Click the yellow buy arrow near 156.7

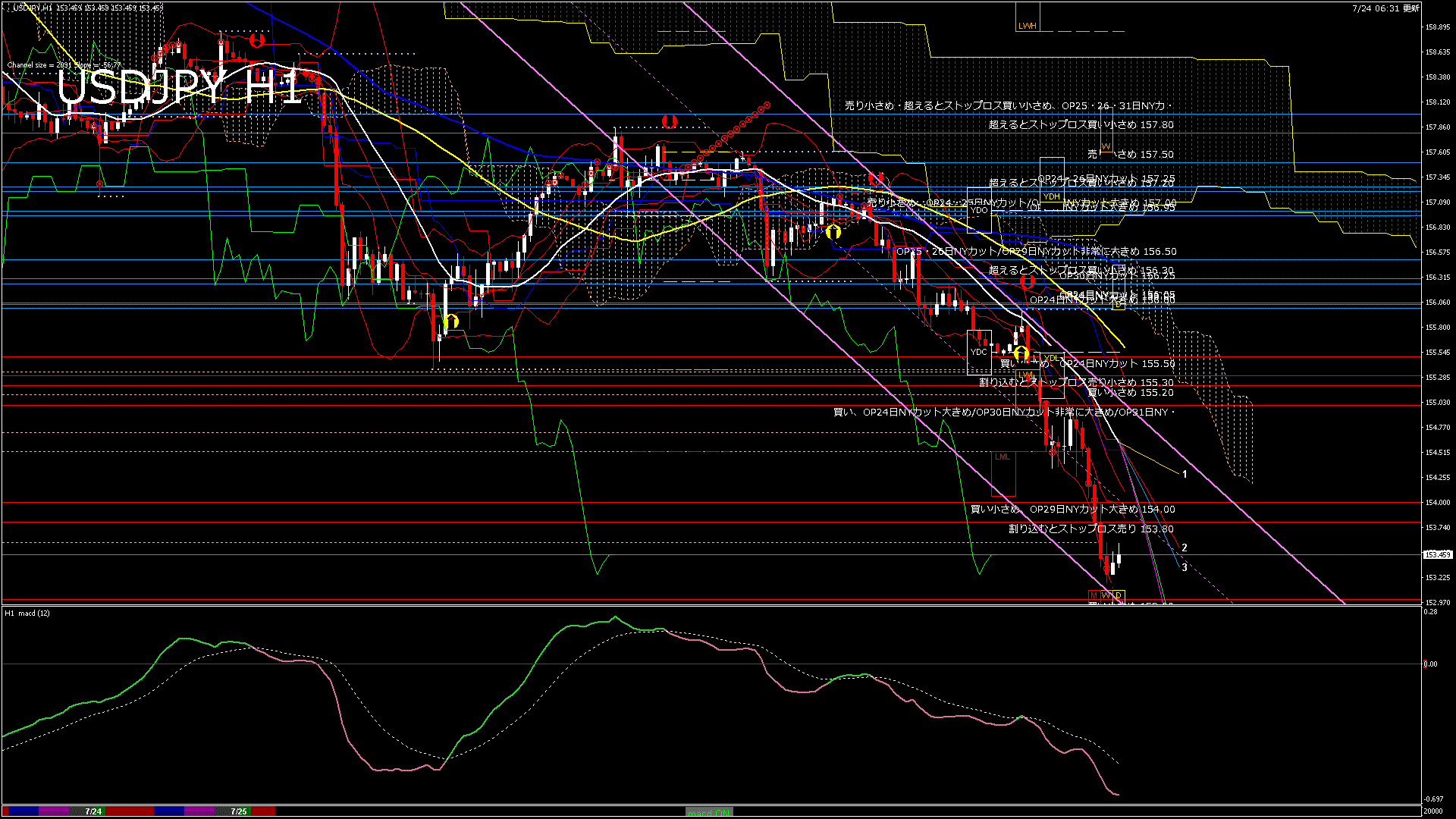[x=833, y=231]
